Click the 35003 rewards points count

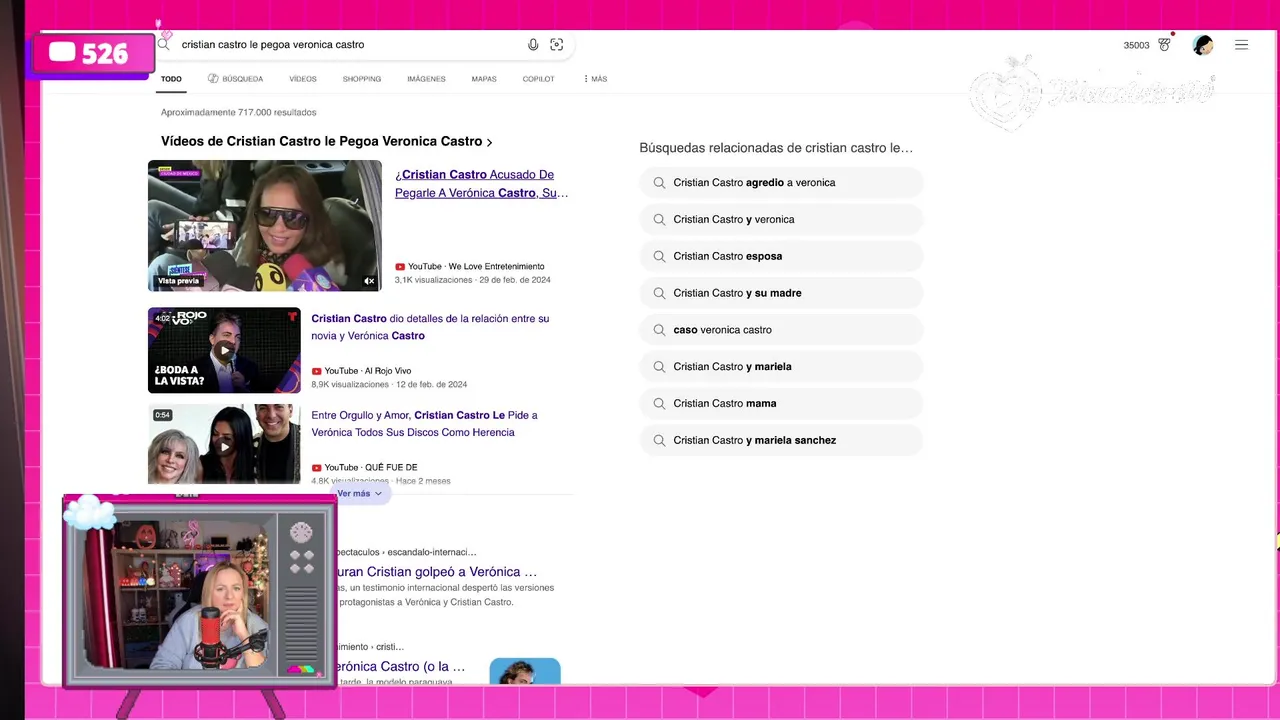[x=1136, y=45]
